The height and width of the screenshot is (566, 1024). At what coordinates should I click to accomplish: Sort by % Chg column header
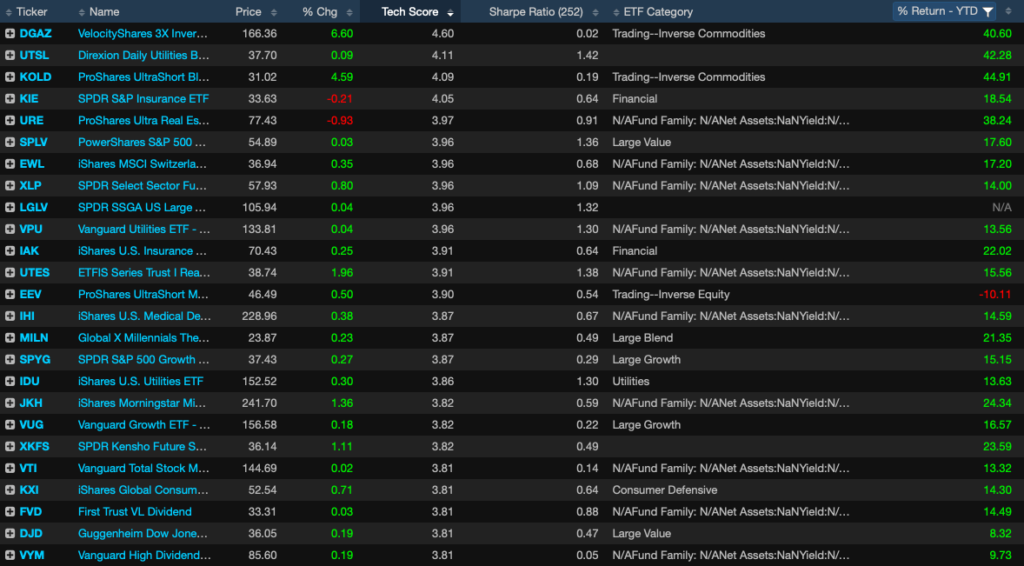point(319,12)
